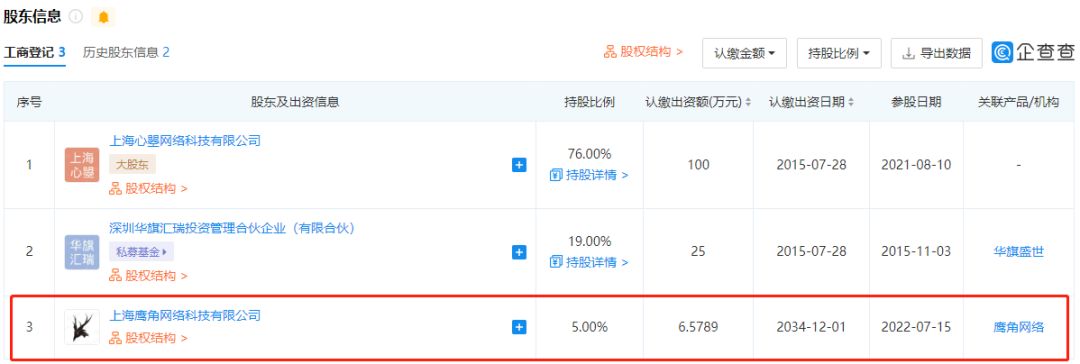The image size is (1080, 364).
Task: Click the 2015-11-03 date cell
Action: point(916,252)
